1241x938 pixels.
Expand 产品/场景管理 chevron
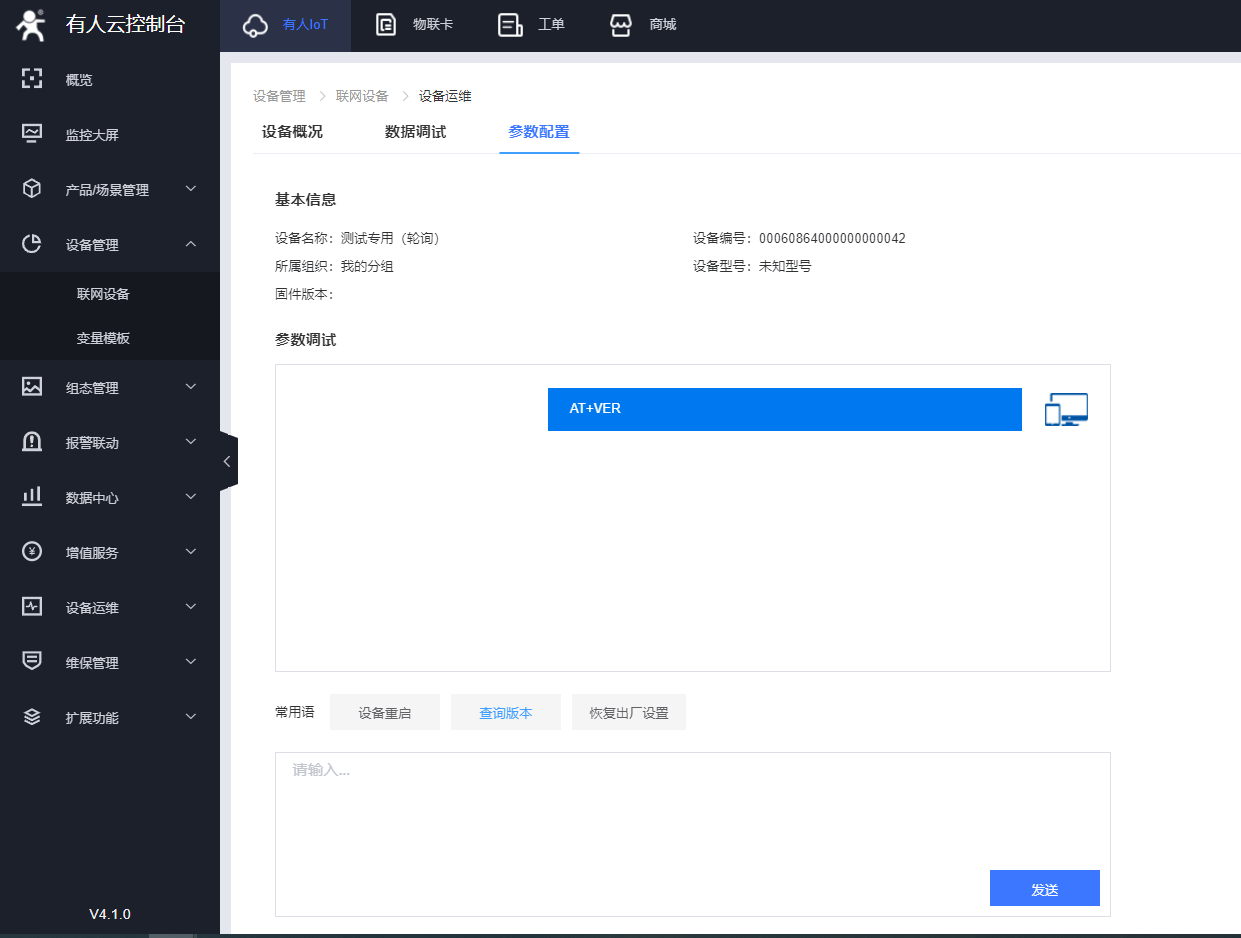click(x=191, y=188)
